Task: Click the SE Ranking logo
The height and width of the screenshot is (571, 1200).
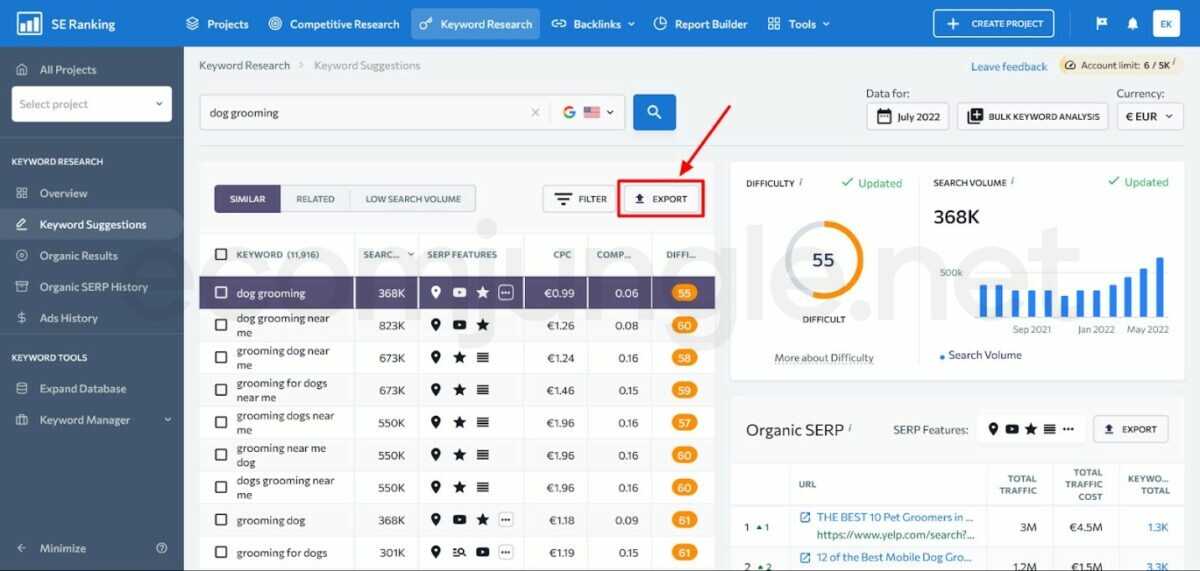Action: pos(66,24)
